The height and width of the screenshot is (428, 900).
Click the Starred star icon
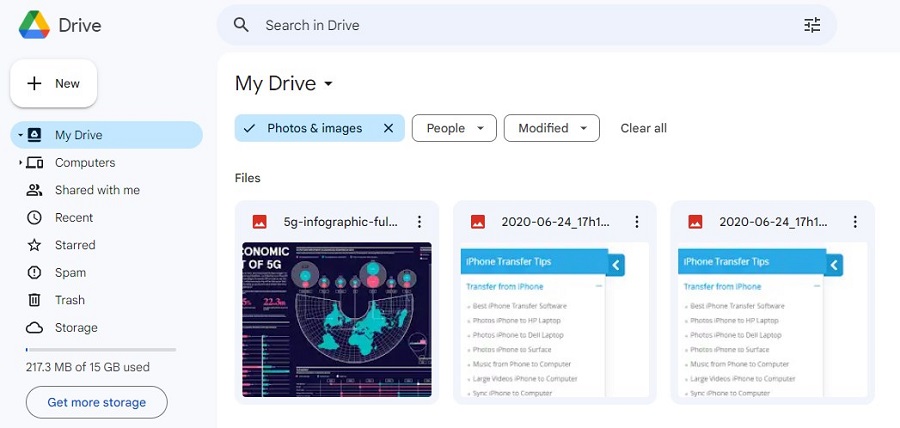tap(34, 245)
